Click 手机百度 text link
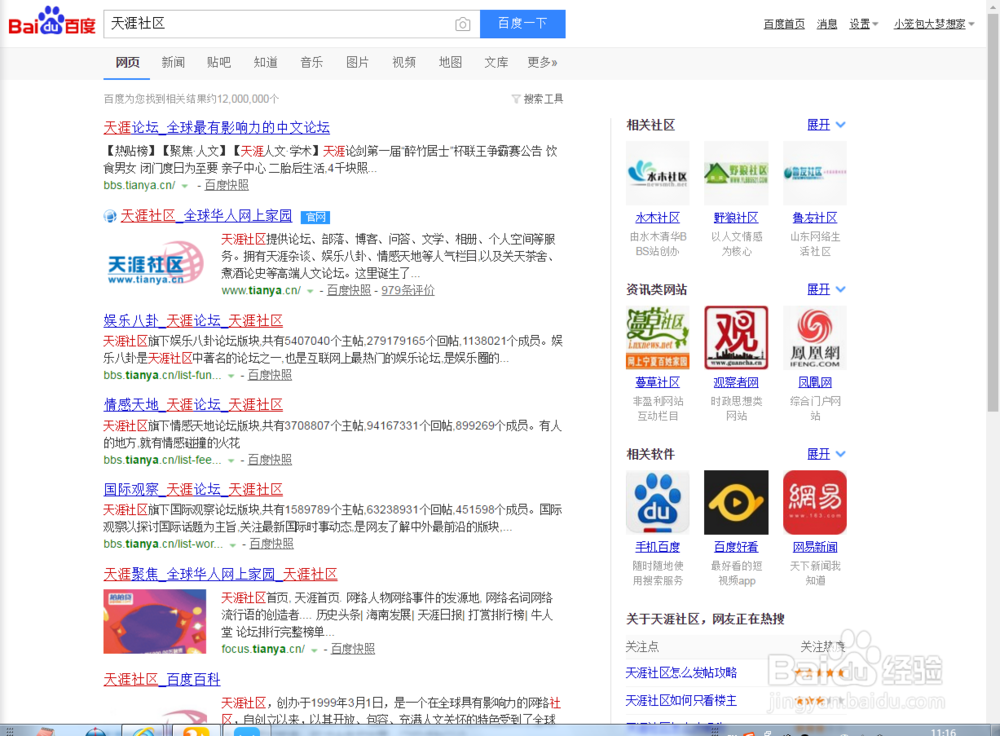 tap(658, 547)
